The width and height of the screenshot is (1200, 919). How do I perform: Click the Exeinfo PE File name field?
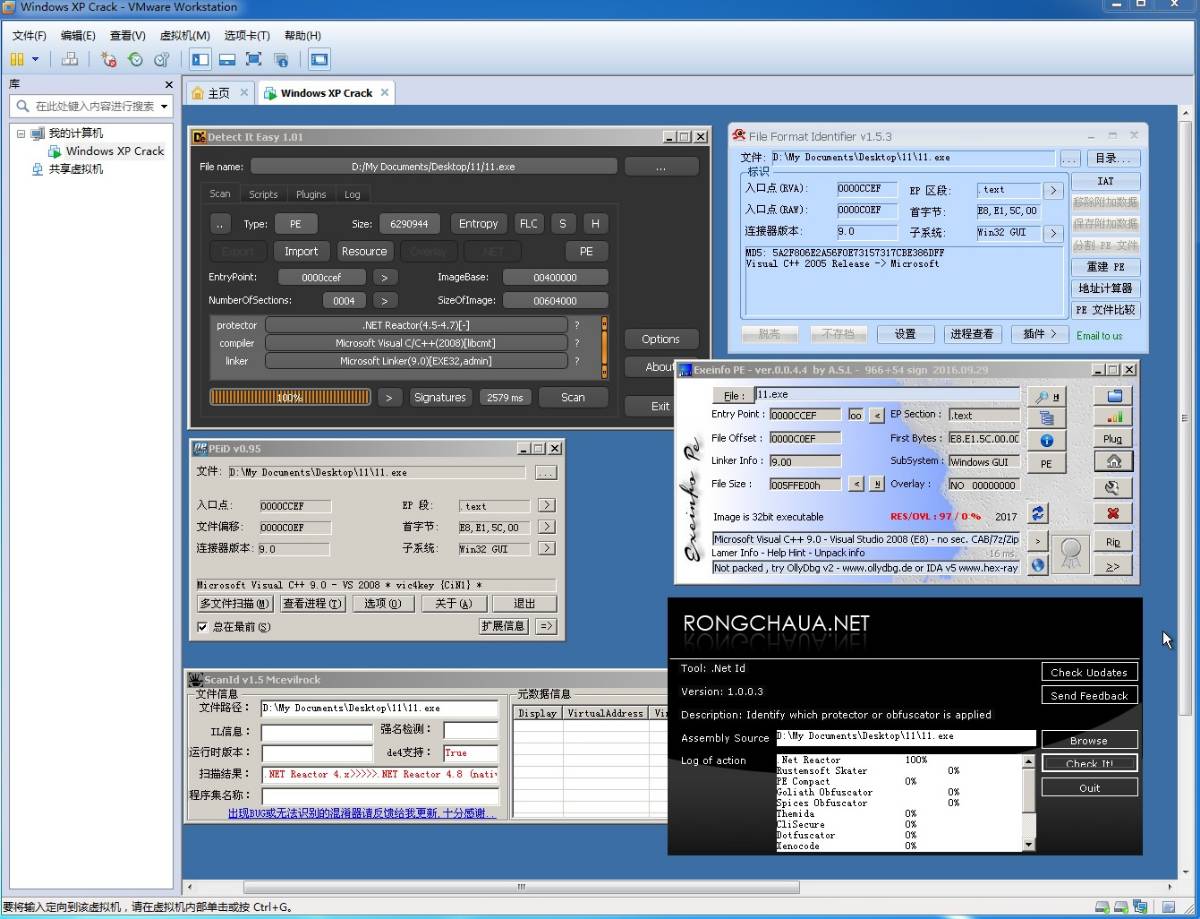[887, 395]
